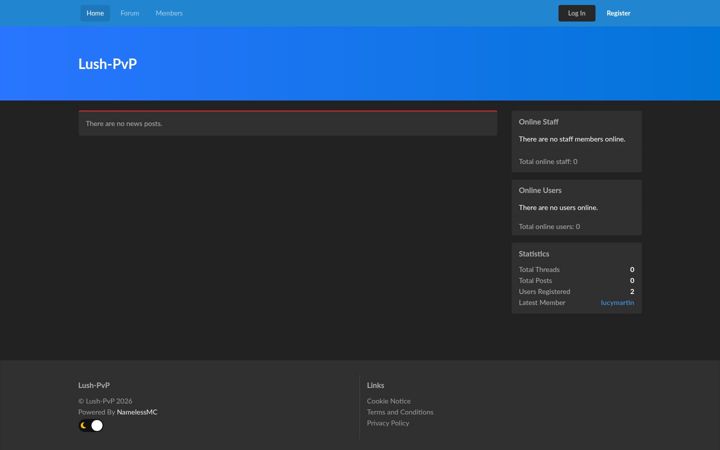View latest member lucymartin profile
The image size is (720, 450).
click(618, 303)
